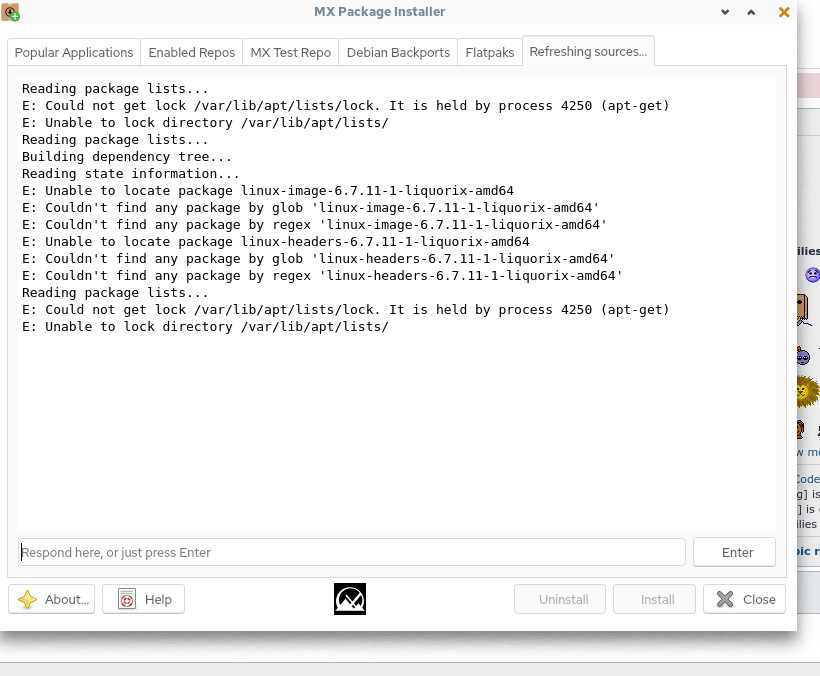Select the MX Test Repo tab

pos(291,52)
